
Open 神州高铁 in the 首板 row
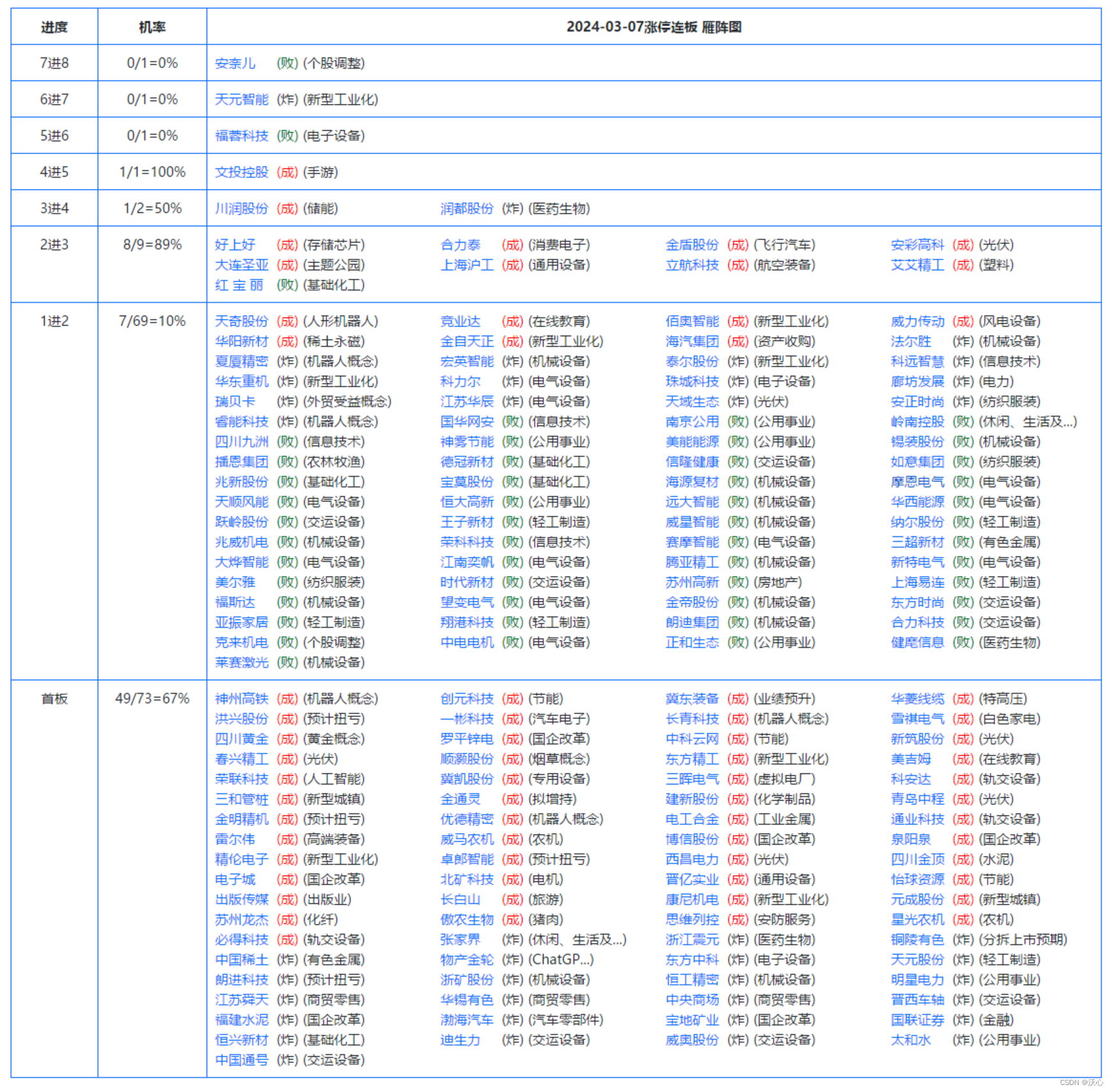241,699
